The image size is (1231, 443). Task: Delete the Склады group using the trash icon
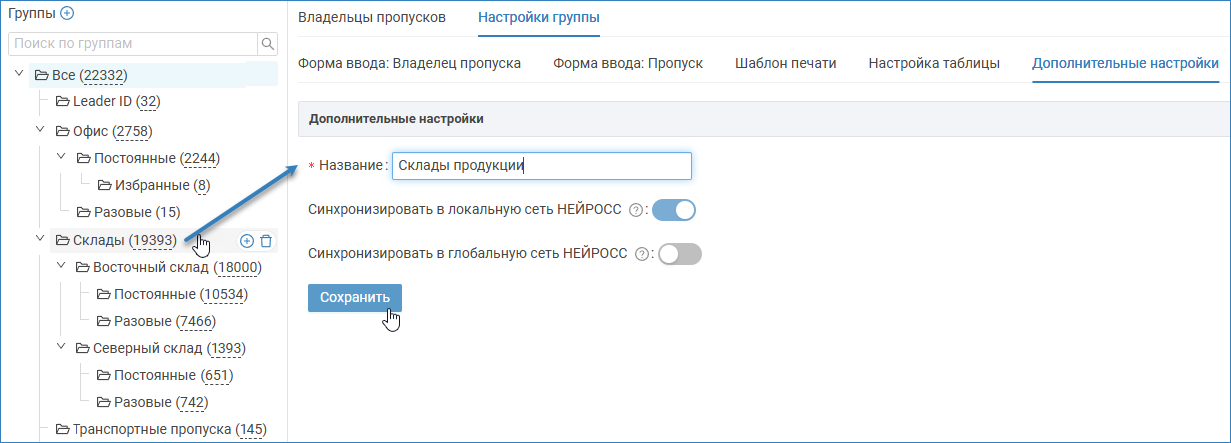[x=266, y=240]
